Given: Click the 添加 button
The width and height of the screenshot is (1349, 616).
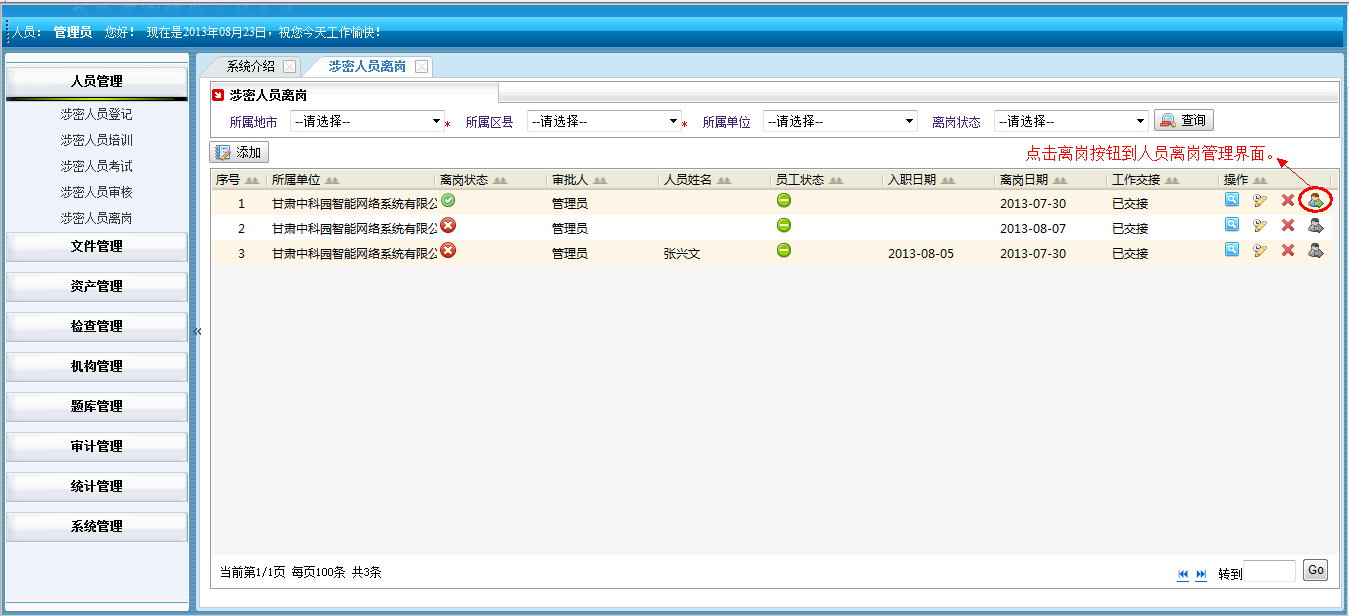Looking at the screenshot, I should (239, 153).
